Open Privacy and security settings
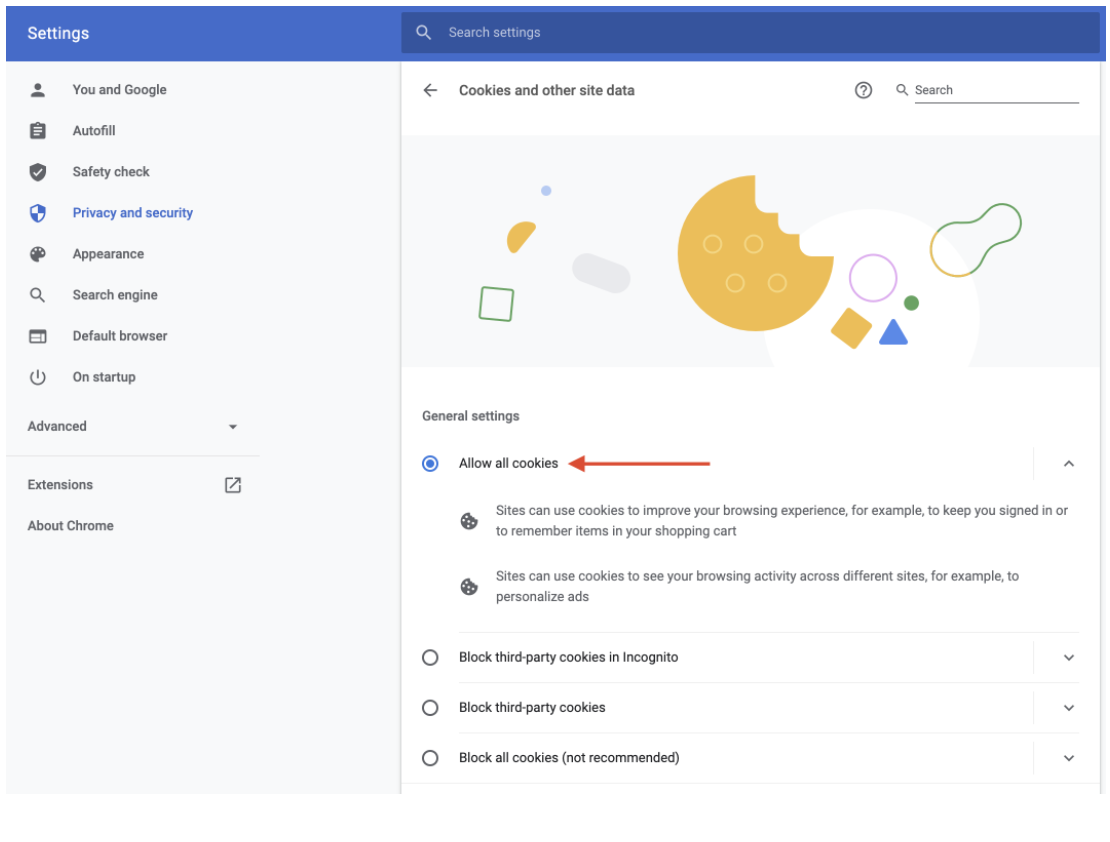The width and height of the screenshot is (1110, 842). (132, 213)
